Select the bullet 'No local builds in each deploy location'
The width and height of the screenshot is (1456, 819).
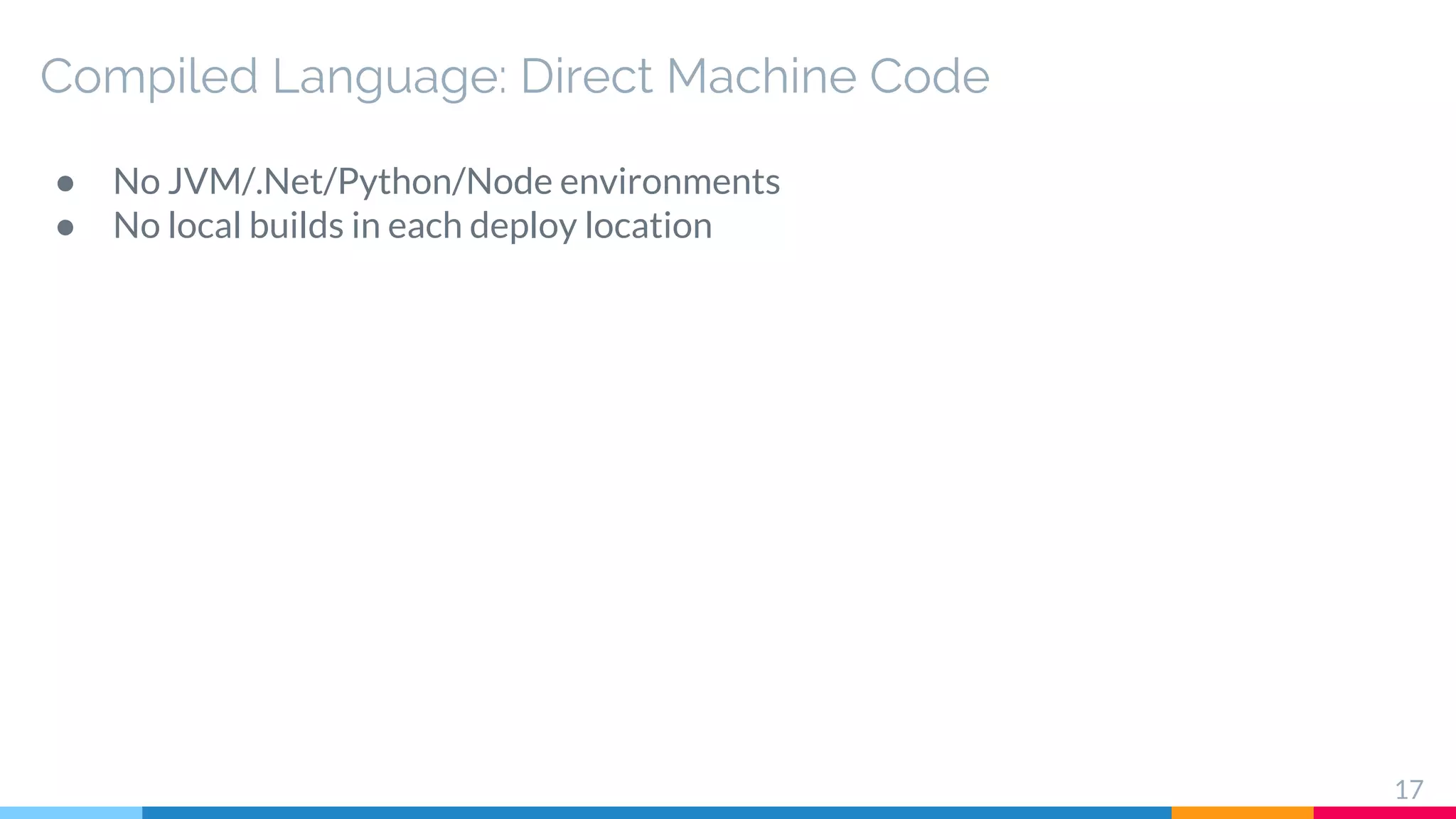[x=412, y=225]
